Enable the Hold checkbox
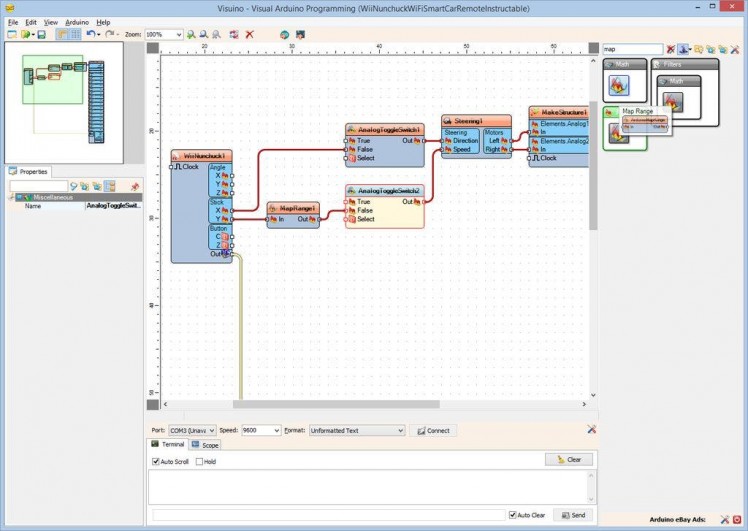748x531 pixels. (199, 462)
